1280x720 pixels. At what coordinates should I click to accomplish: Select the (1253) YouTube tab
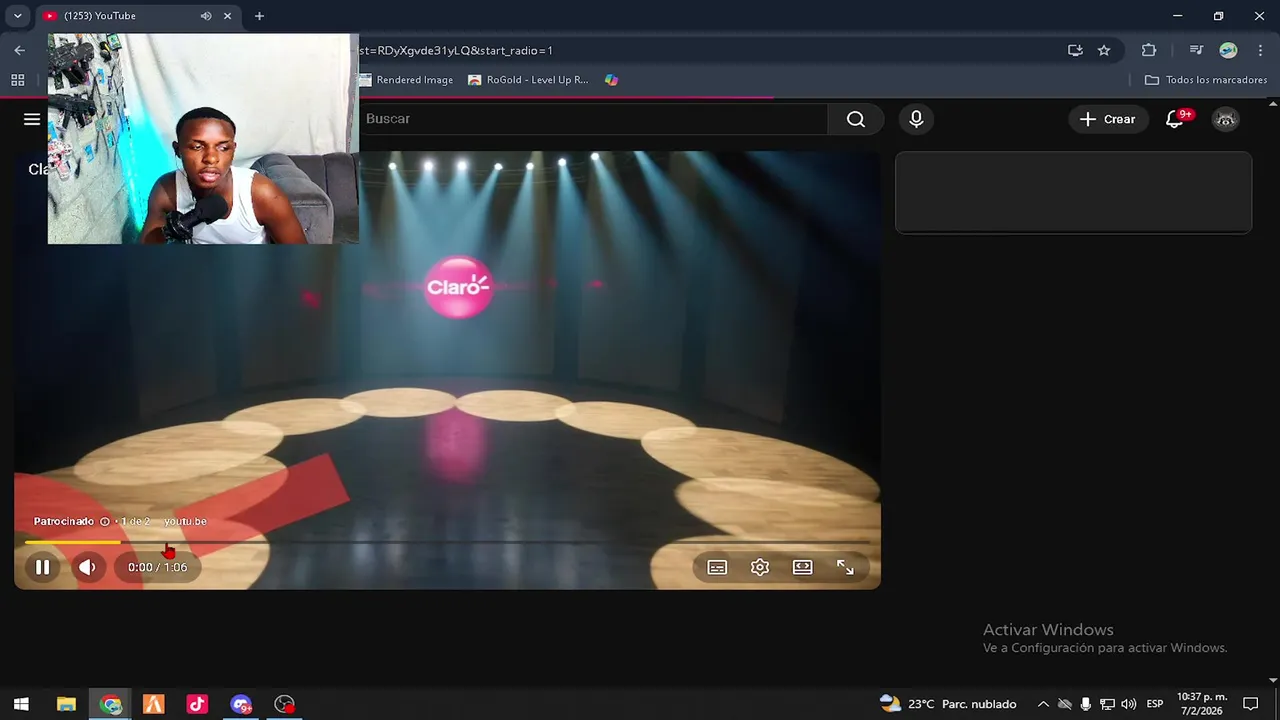136,16
